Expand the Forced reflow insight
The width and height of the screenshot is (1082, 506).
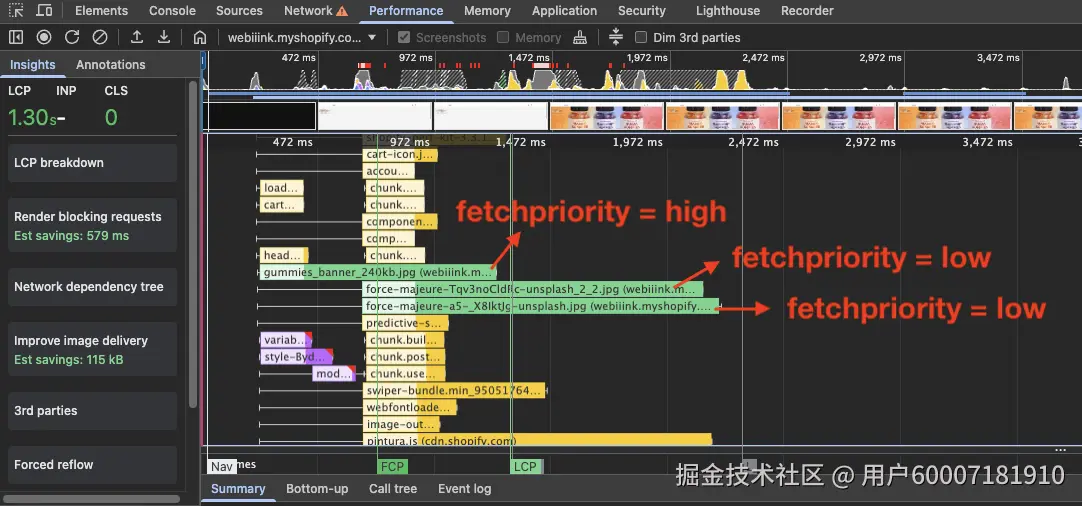click(x=92, y=465)
